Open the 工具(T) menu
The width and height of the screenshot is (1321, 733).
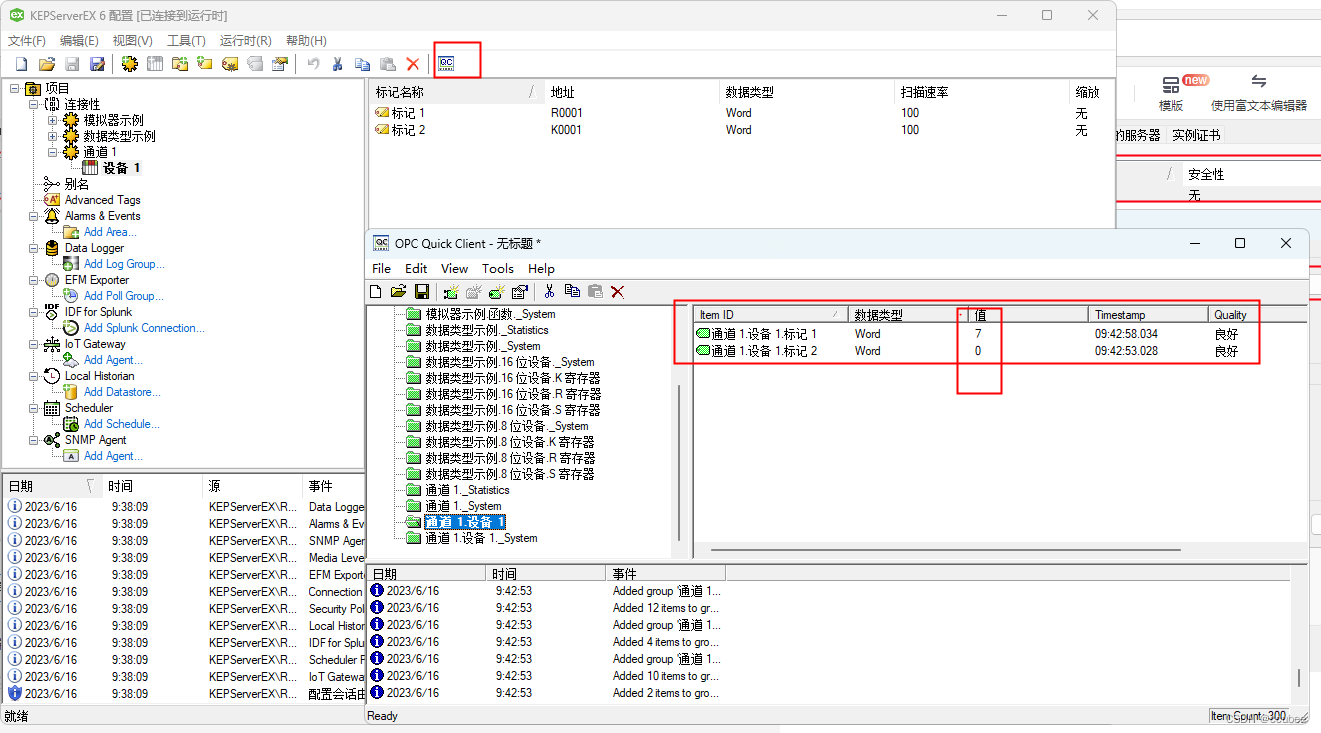[186, 41]
